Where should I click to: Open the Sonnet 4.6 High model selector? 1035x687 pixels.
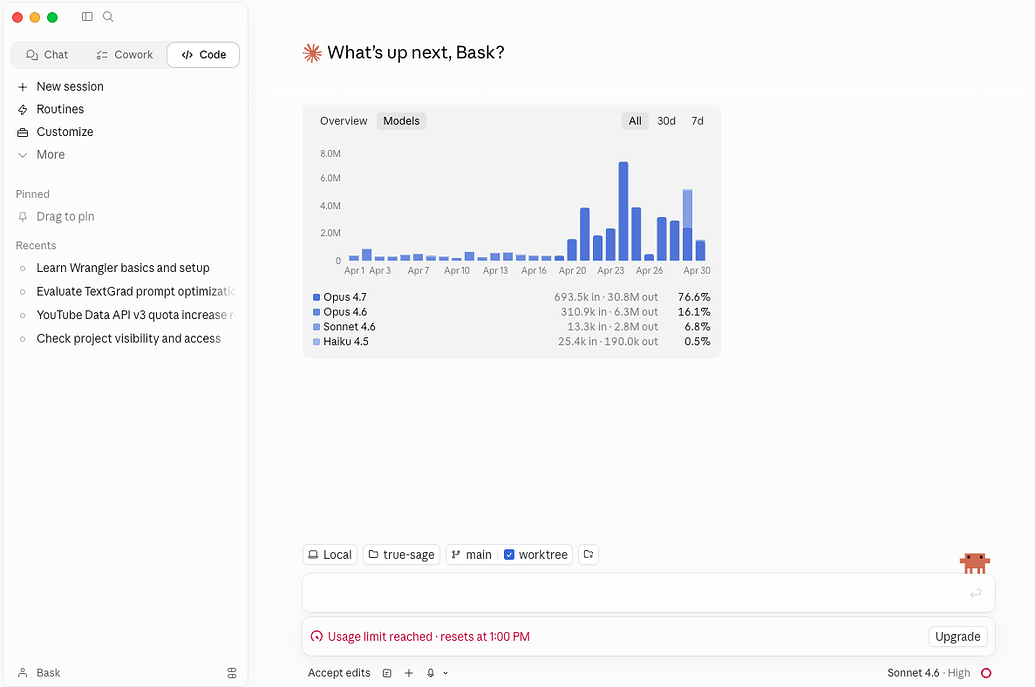(928, 672)
